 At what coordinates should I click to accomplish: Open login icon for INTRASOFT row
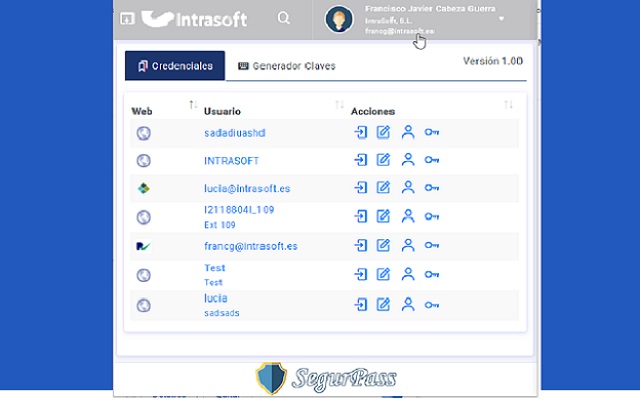coord(361,160)
